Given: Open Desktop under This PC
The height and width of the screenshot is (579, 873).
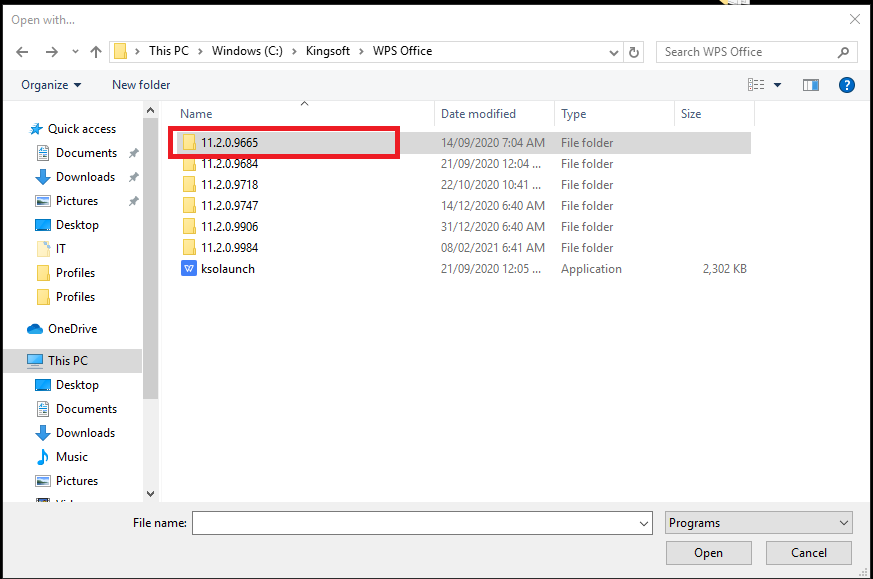Looking at the screenshot, I should (x=67, y=385).
